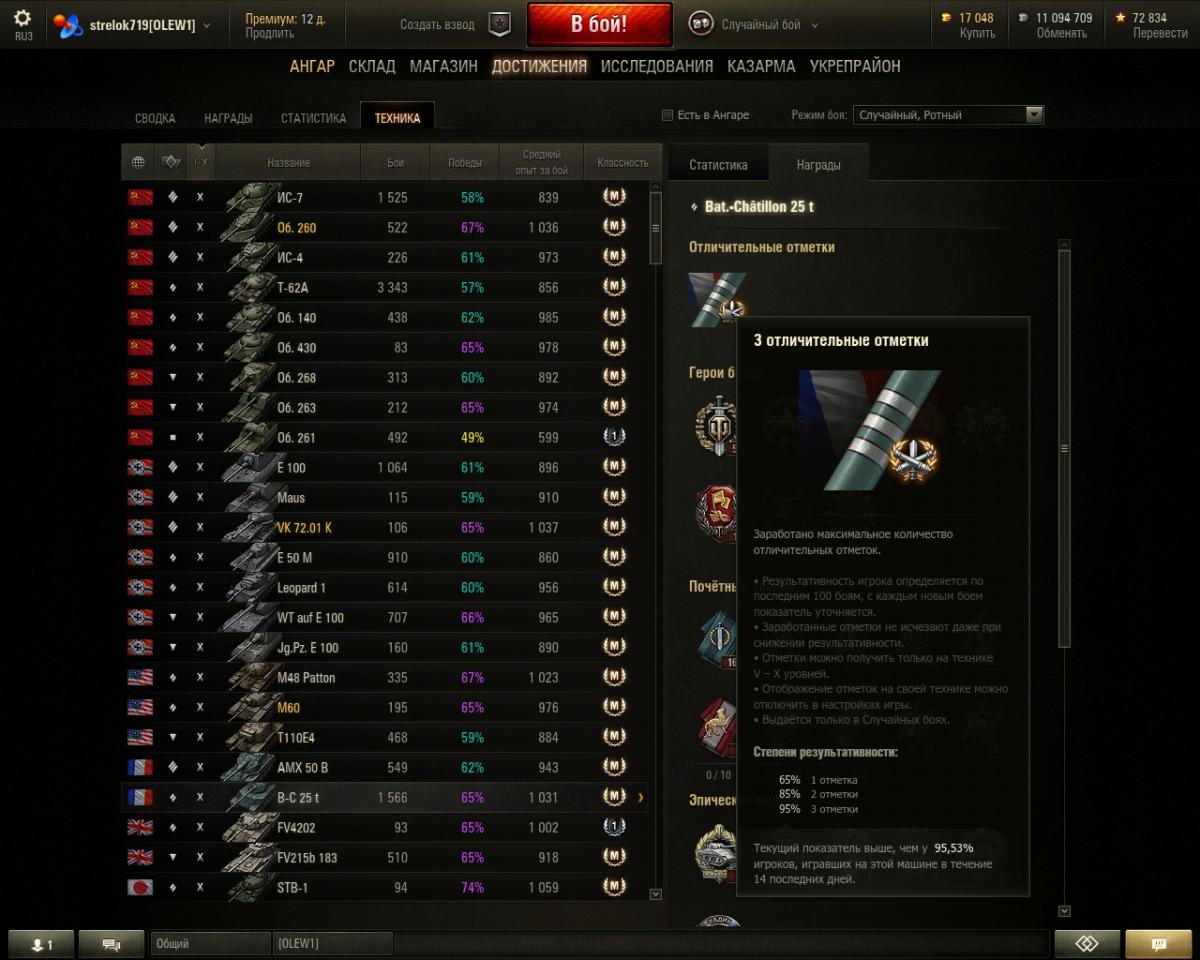This screenshot has height=960, width=1200.
Task: Enable the Есть в Ангаре checkbox
Action: 667,115
